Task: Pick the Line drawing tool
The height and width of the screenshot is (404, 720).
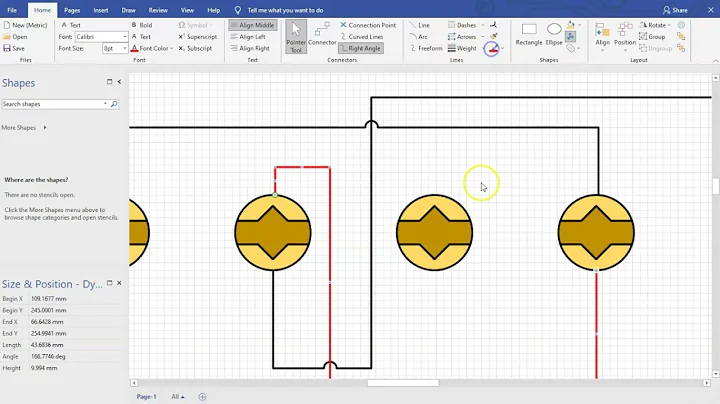Action: tap(420, 25)
